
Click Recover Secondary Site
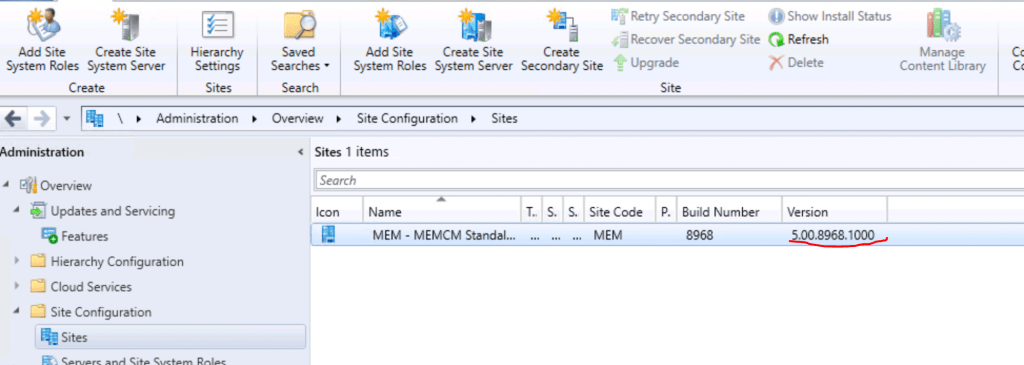click(x=686, y=40)
